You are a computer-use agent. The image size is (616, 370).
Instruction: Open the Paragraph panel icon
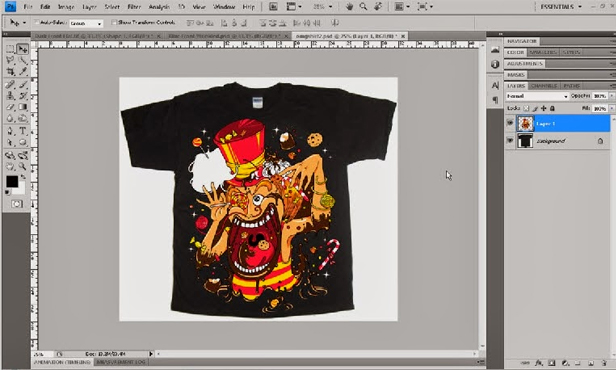point(495,100)
